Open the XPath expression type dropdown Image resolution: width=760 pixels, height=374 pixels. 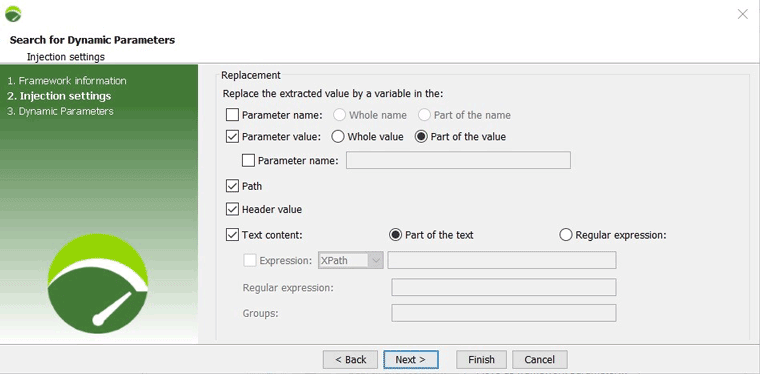pyautogui.click(x=350, y=260)
